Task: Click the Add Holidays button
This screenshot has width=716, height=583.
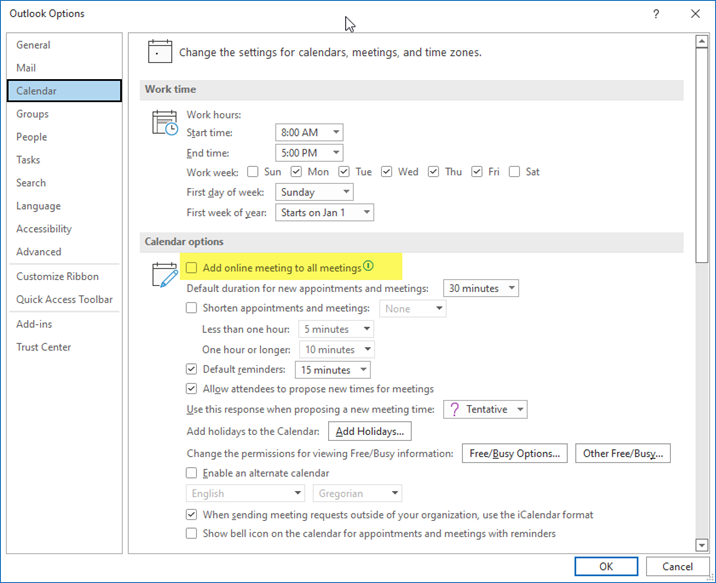Action: (370, 432)
